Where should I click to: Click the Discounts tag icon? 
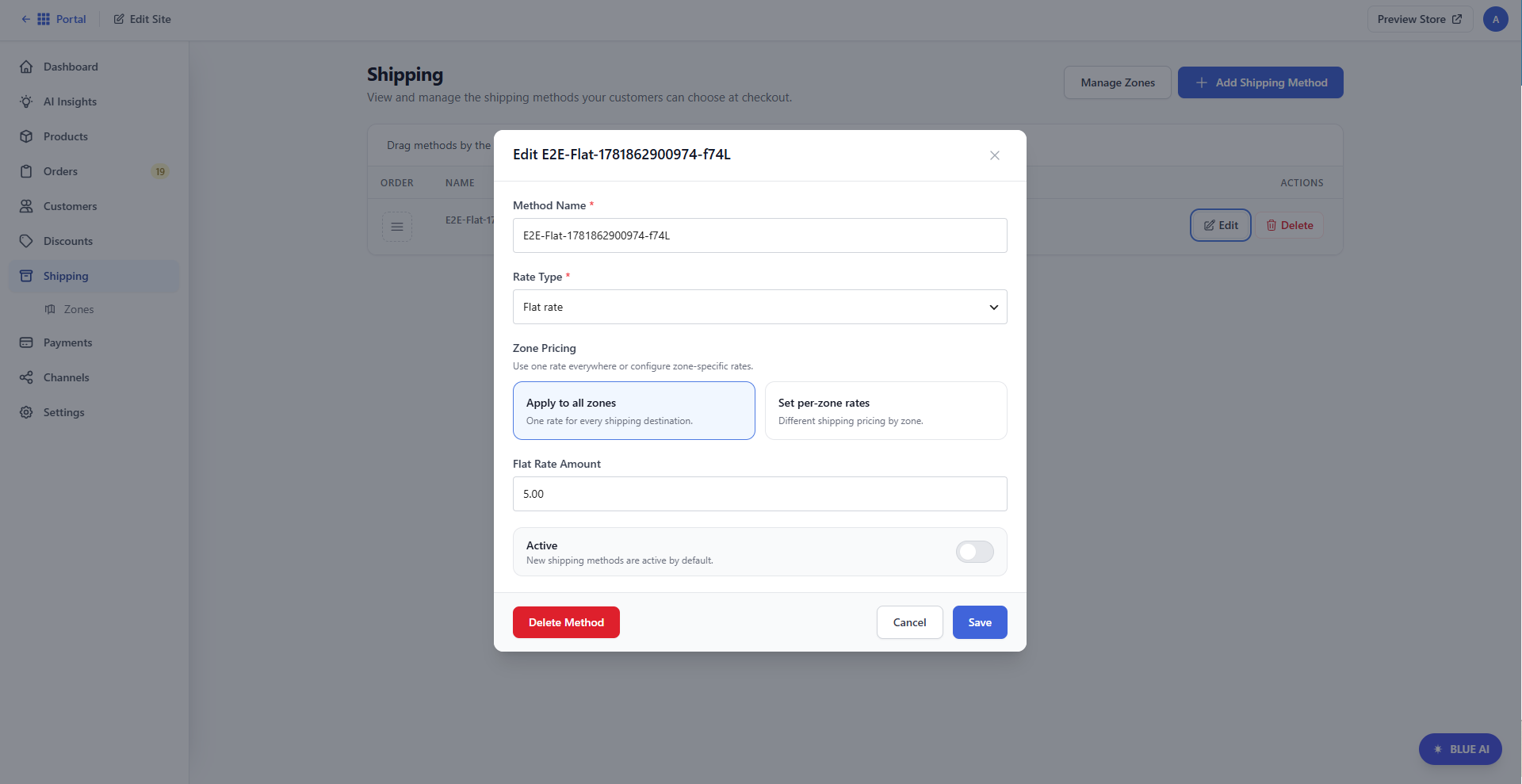[26, 241]
